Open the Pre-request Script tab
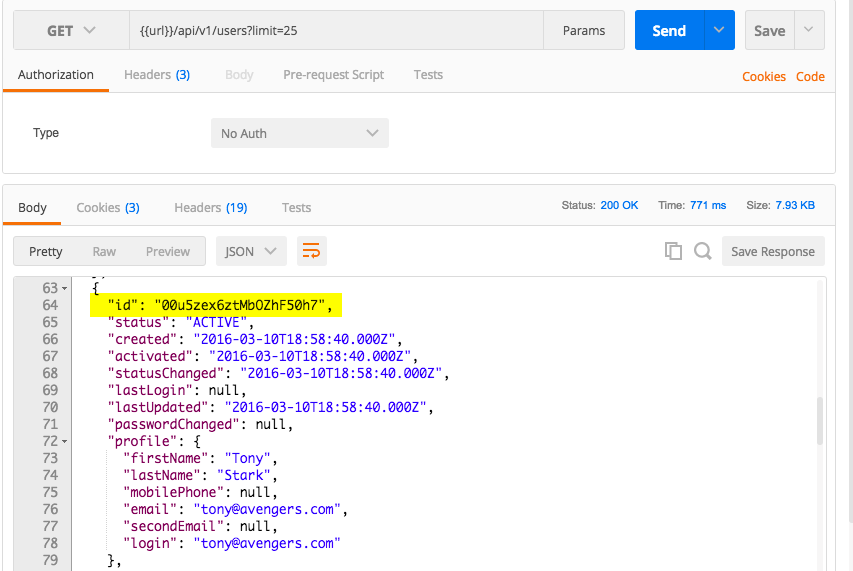The width and height of the screenshot is (853, 571). [x=333, y=75]
